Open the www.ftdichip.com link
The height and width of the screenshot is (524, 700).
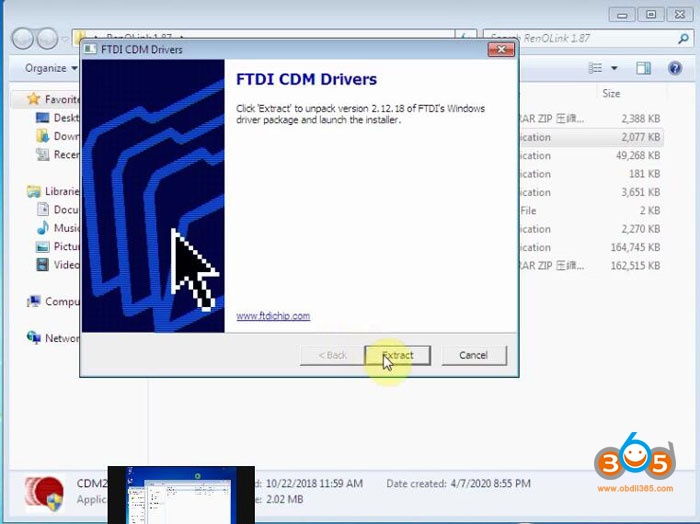coord(273,316)
